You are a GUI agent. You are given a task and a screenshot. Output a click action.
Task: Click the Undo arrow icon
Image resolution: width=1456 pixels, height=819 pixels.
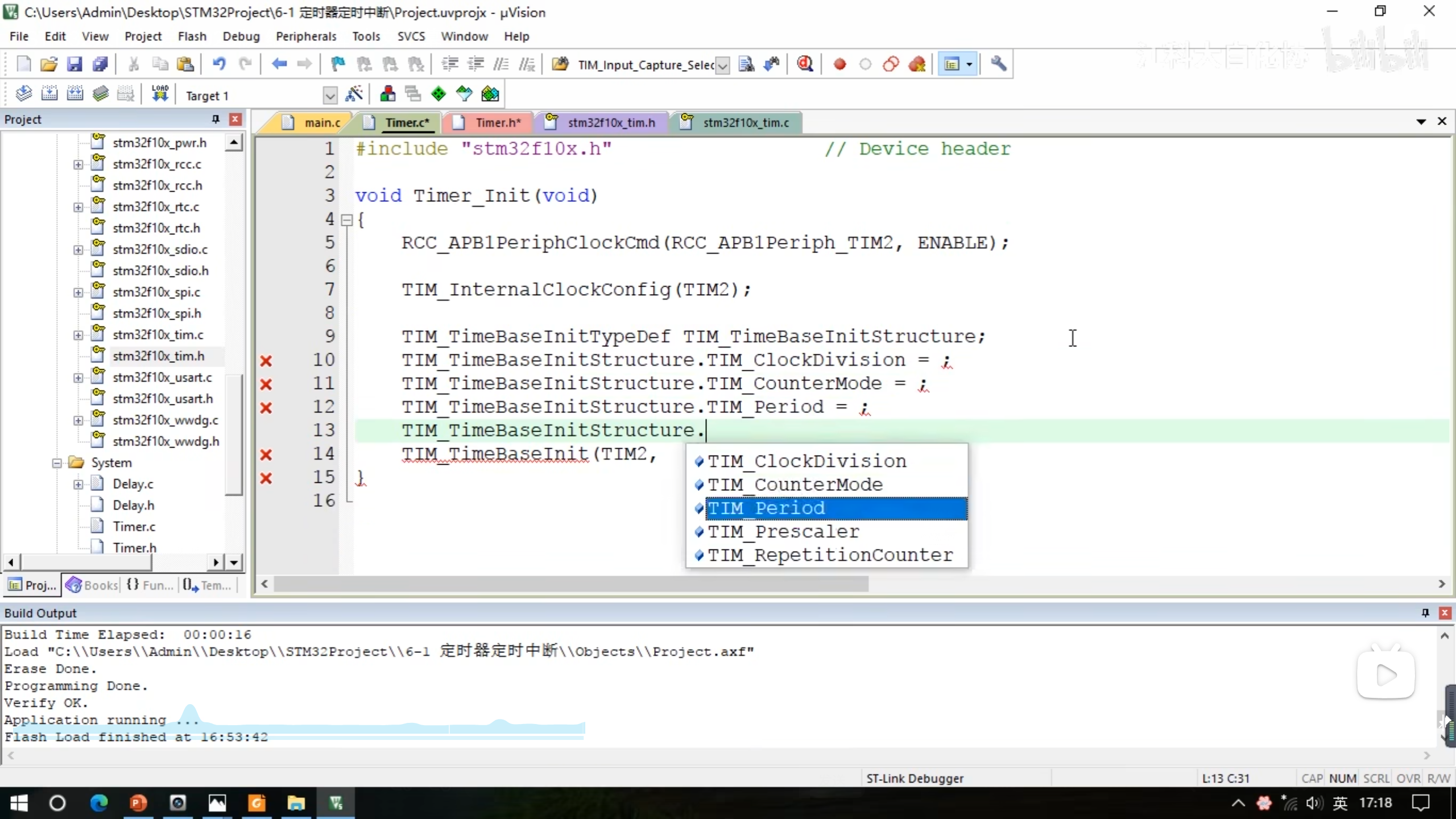point(219,64)
